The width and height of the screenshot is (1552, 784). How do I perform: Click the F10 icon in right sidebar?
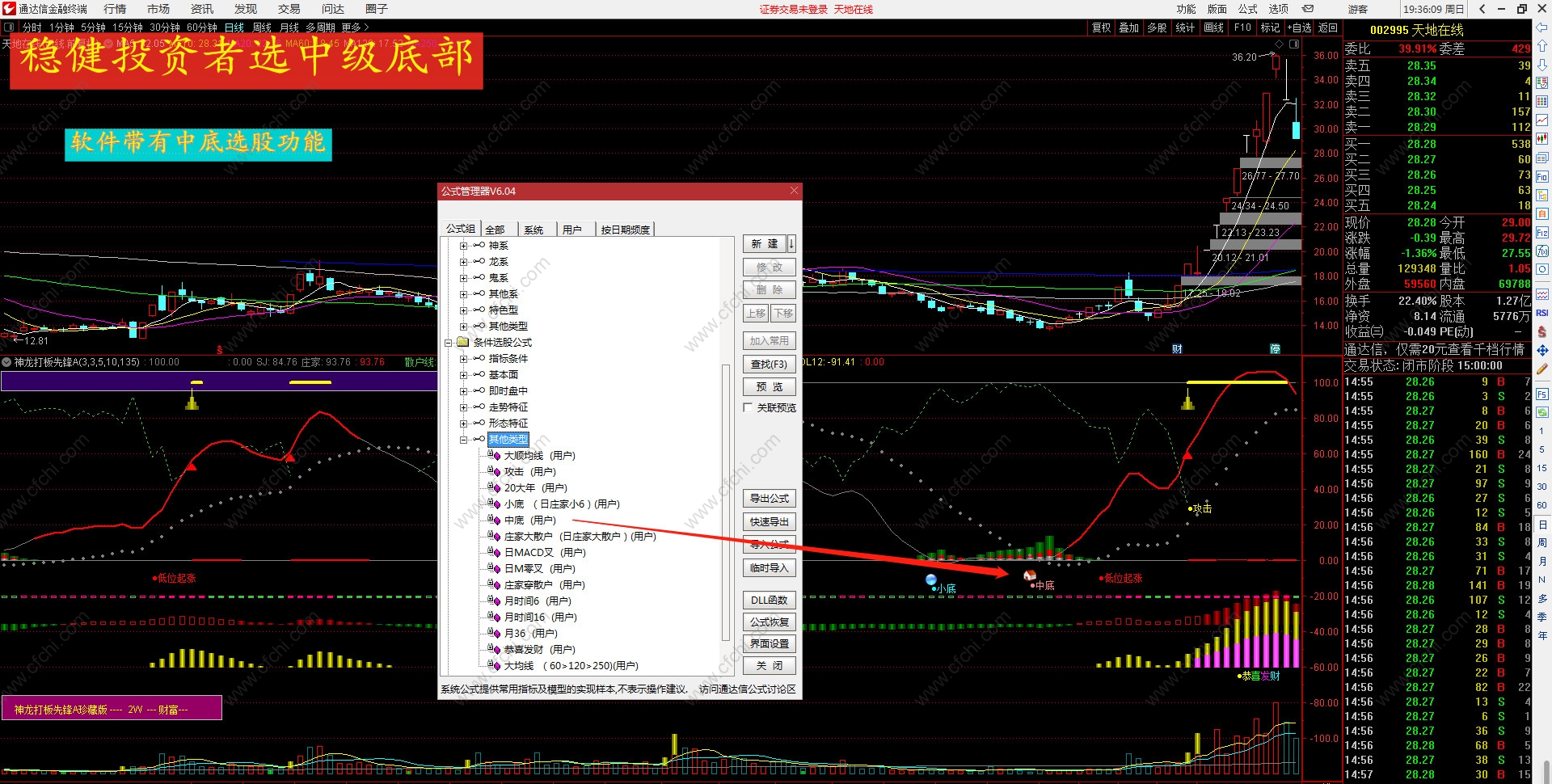point(1542,177)
